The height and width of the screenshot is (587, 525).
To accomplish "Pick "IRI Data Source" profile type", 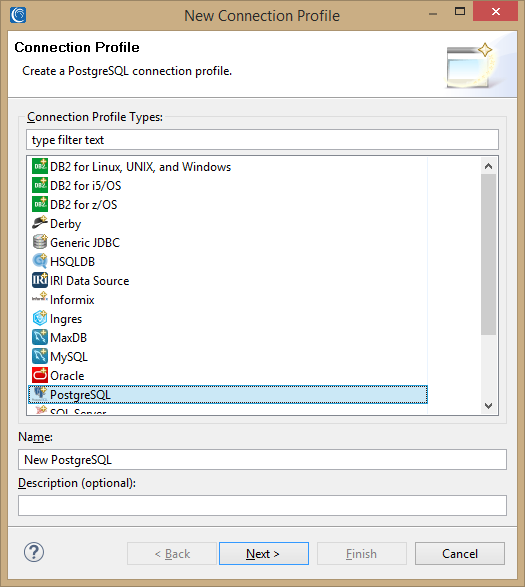I will pyautogui.click(x=89, y=281).
